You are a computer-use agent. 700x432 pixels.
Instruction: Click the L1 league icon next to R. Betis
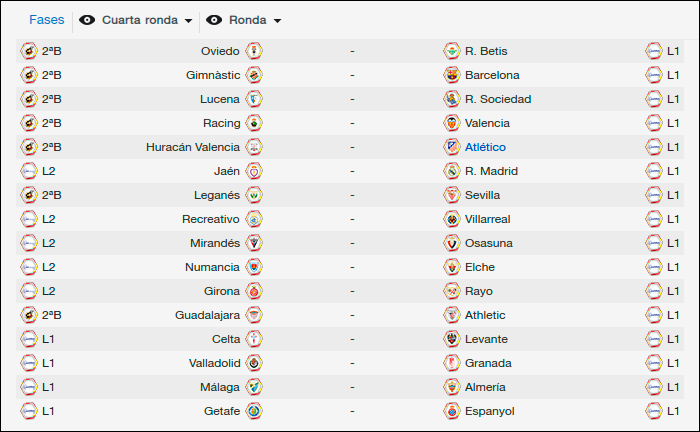point(654,51)
